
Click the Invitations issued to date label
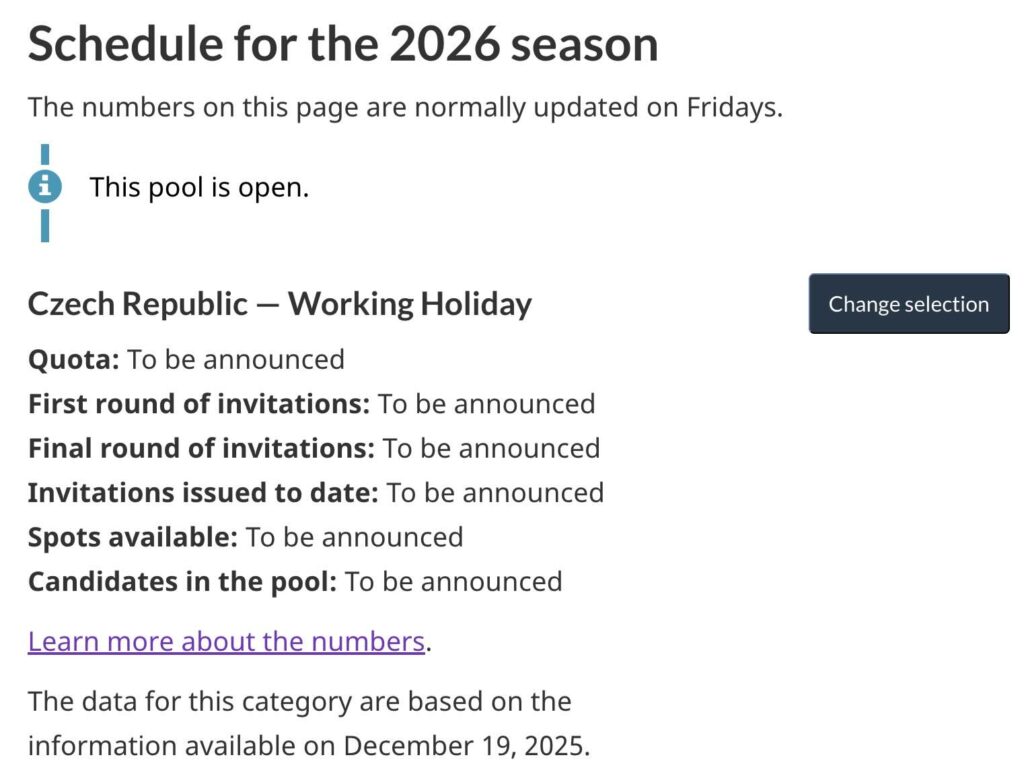tap(203, 493)
